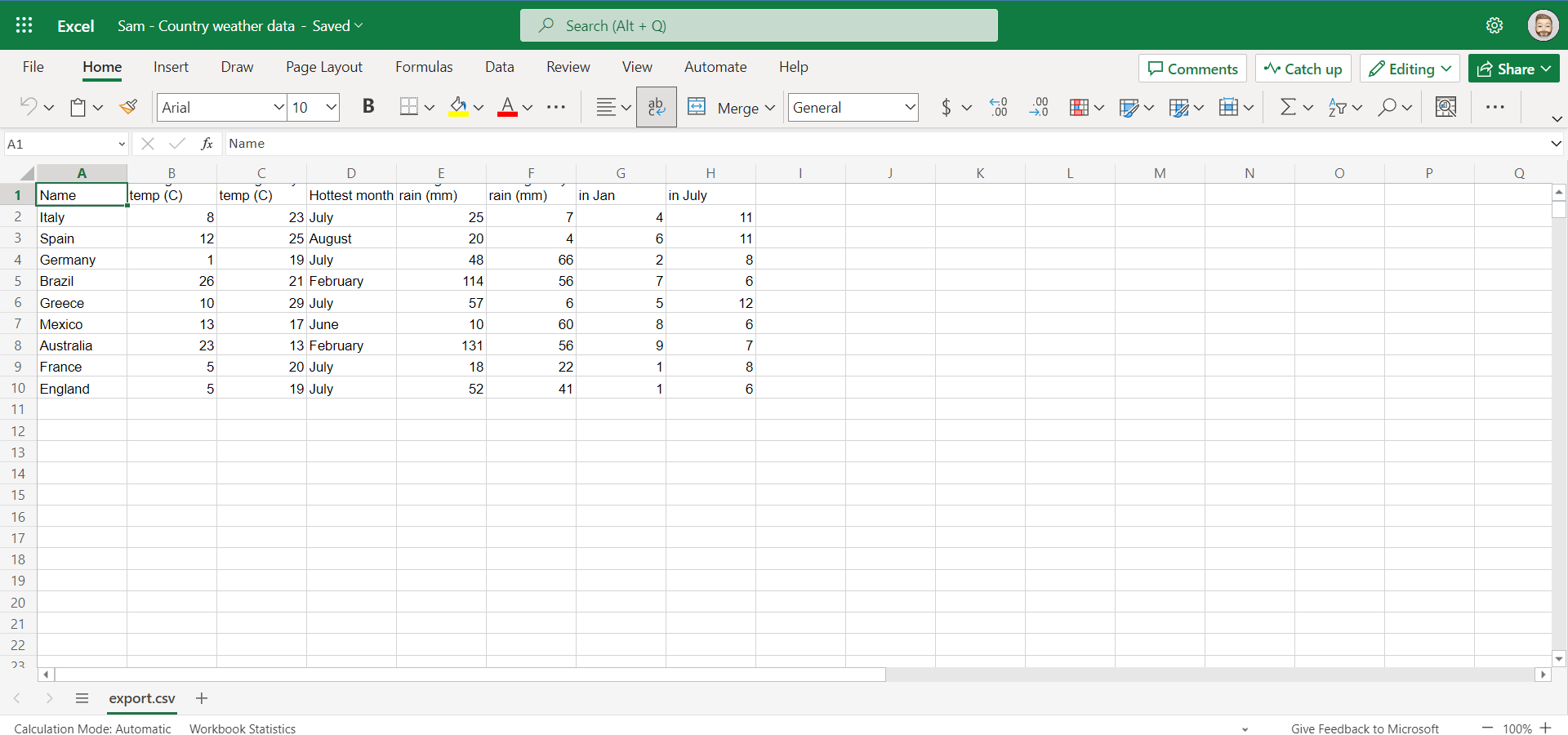This screenshot has height=735, width=1568.
Task: Click the Format Painter icon
Action: tap(128, 107)
